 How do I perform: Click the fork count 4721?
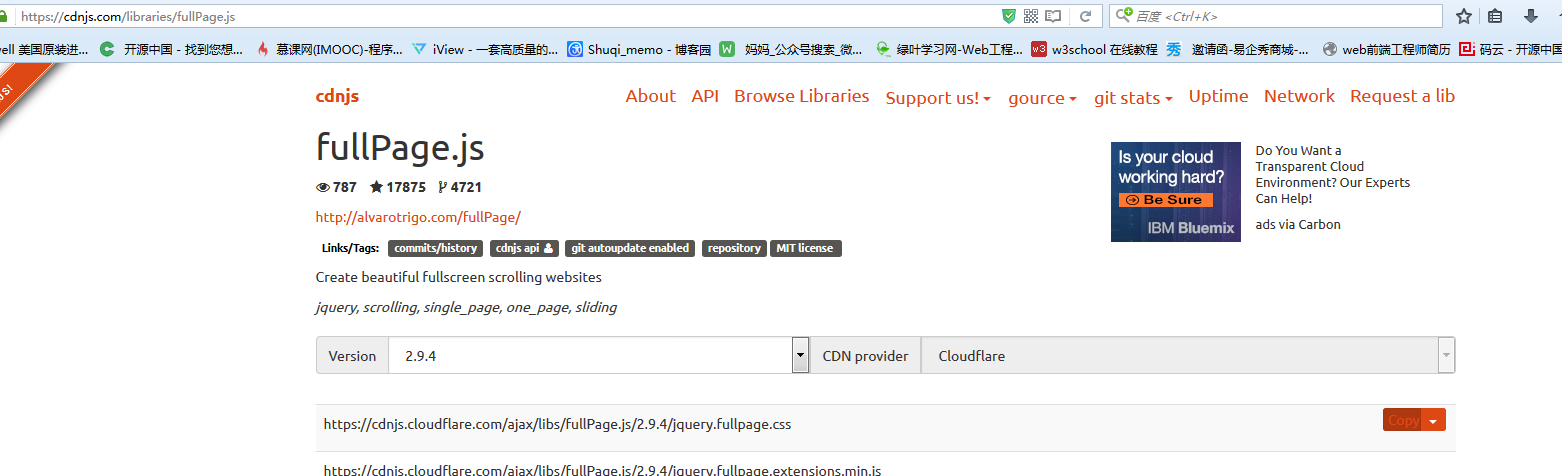tap(461, 187)
